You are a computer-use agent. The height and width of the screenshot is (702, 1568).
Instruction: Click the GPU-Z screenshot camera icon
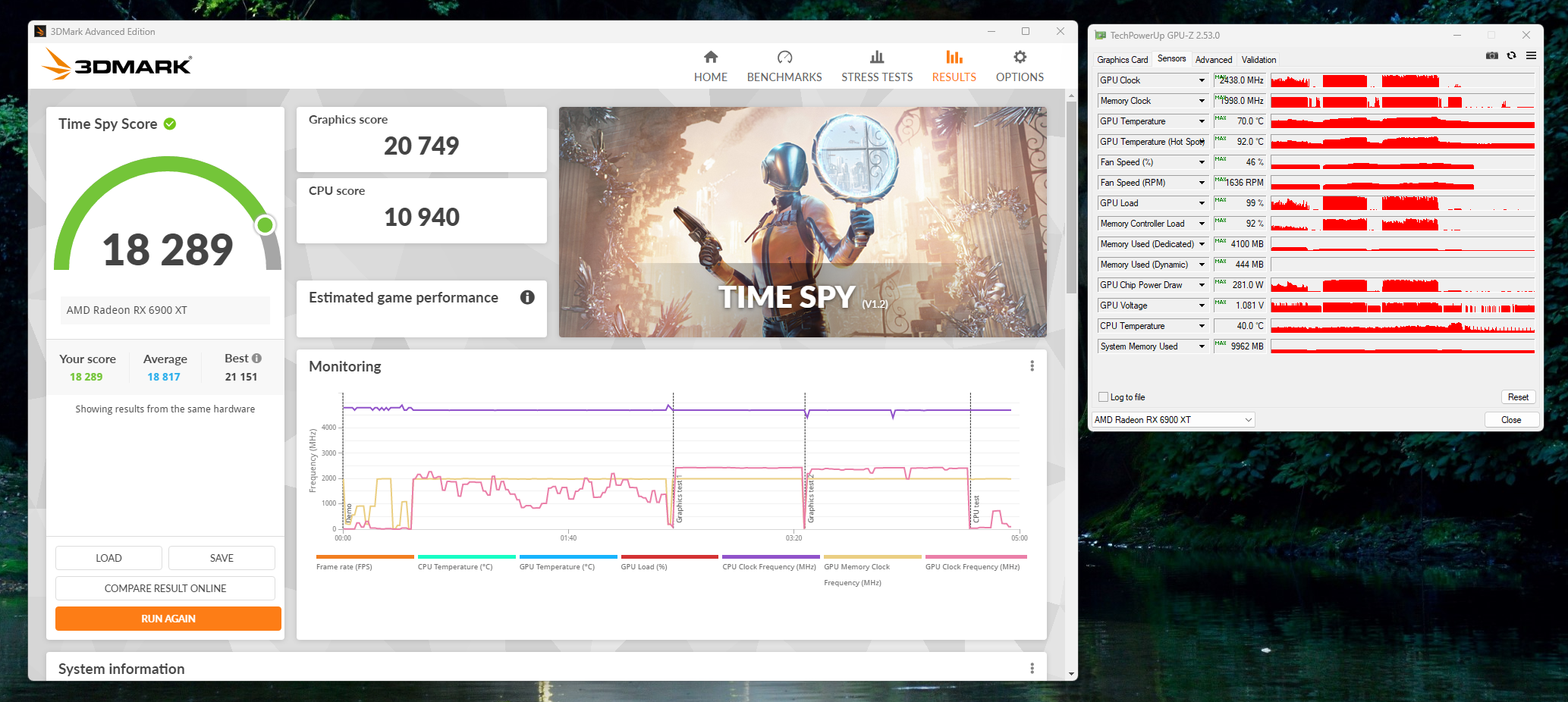[x=1492, y=55]
